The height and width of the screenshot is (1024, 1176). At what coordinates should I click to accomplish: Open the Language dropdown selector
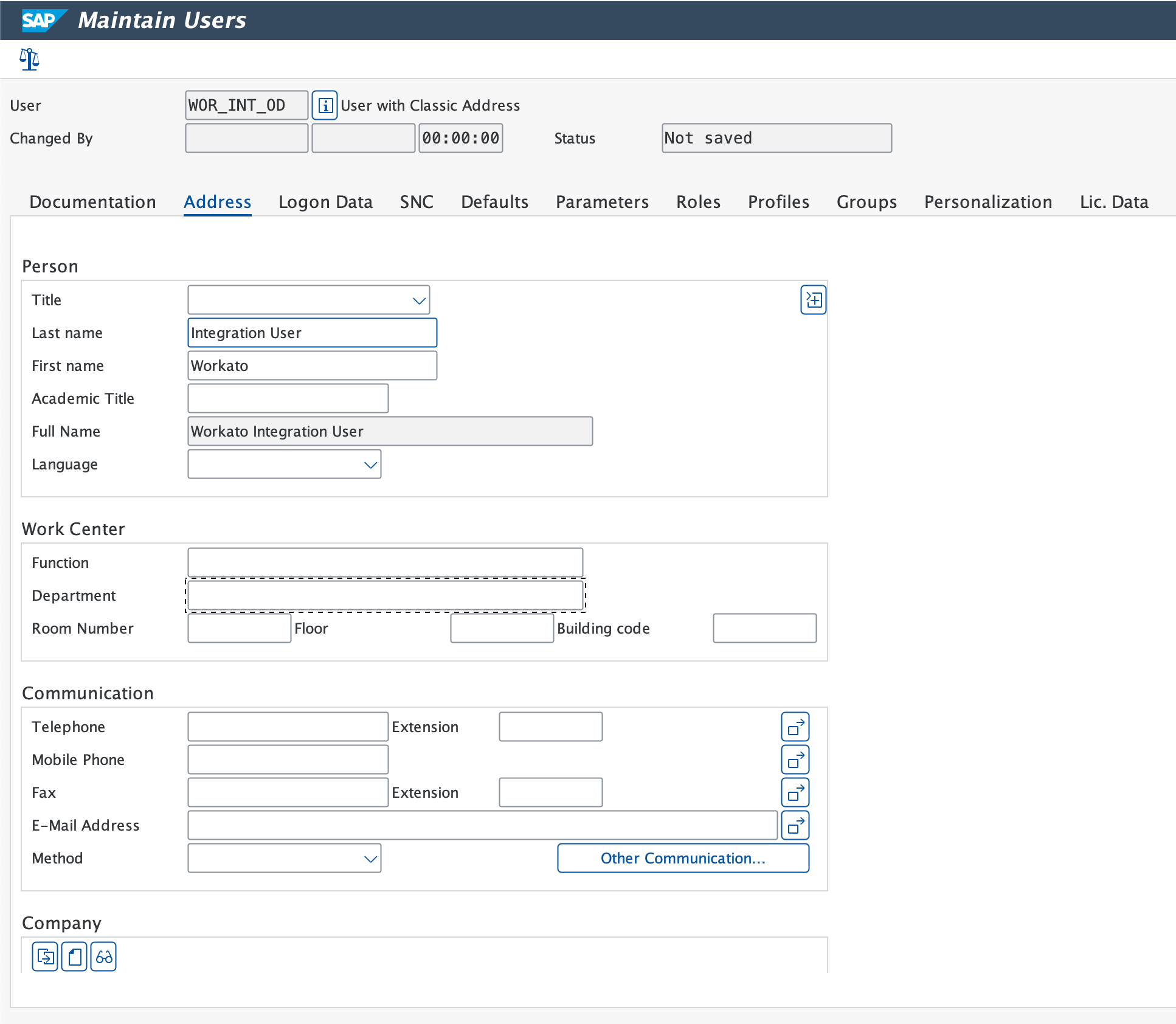tap(370, 464)
